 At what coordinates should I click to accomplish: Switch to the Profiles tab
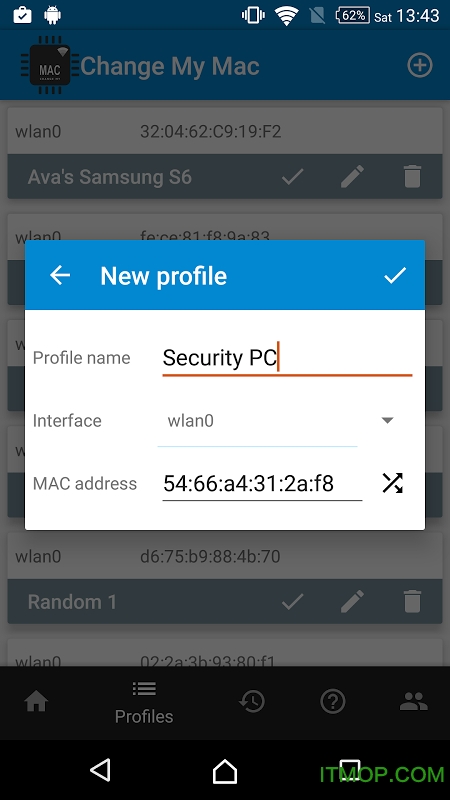click(x=144, y=703)
